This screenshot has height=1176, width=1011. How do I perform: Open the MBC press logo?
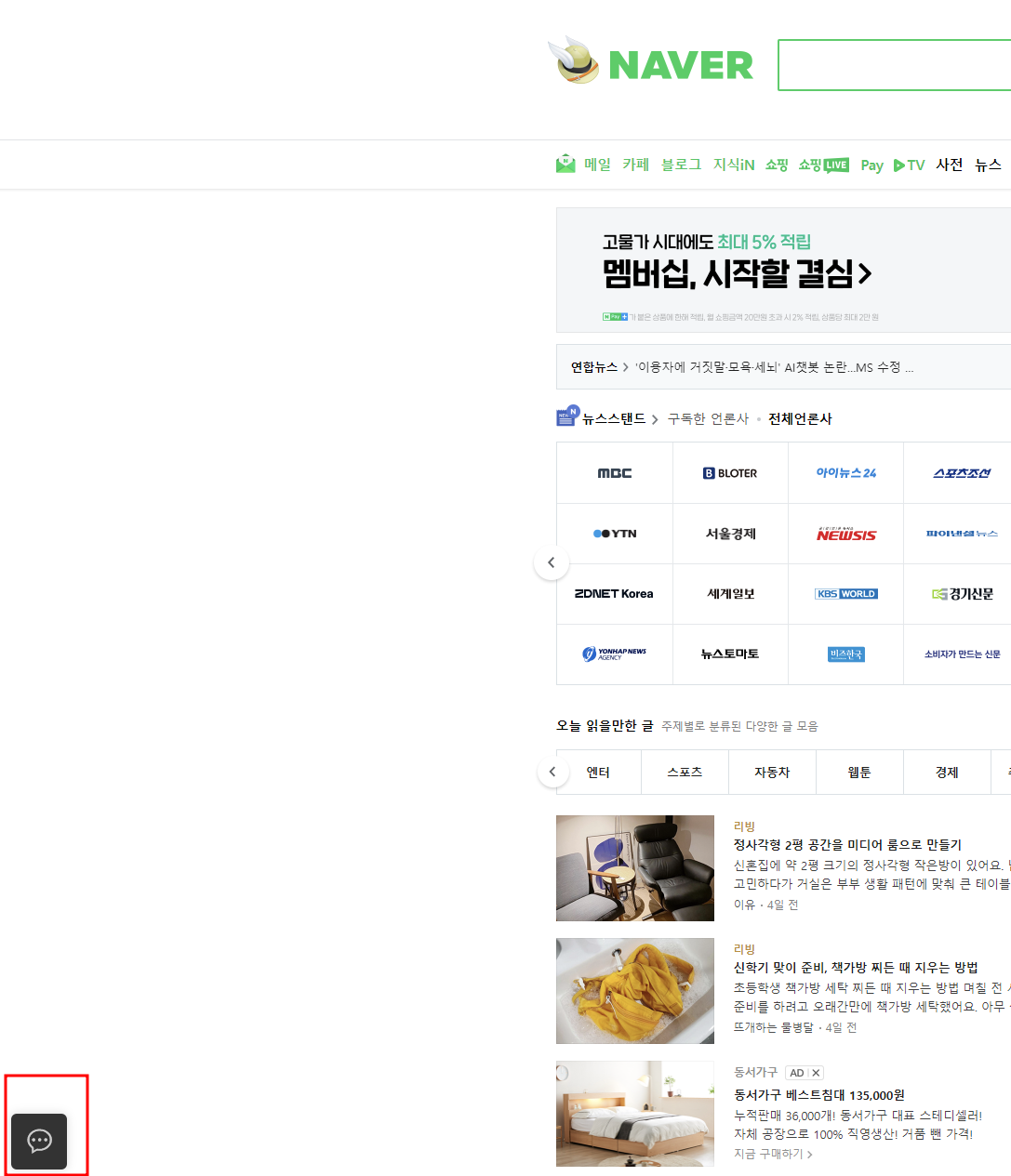pyautogui.click(x=615, y=473)
